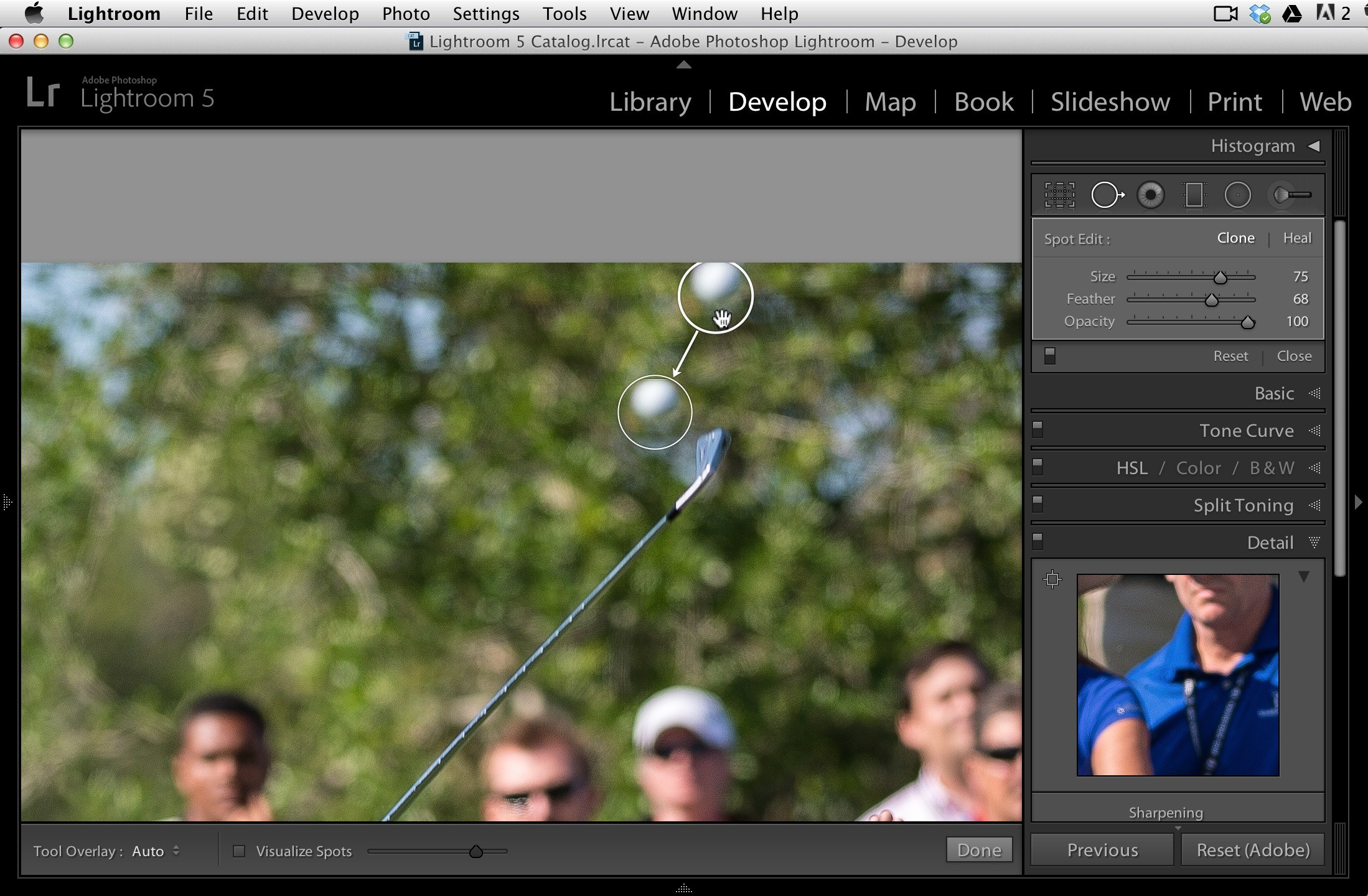Select the Spot Removal tool
1368x896 pixels.
point(1107,195)
